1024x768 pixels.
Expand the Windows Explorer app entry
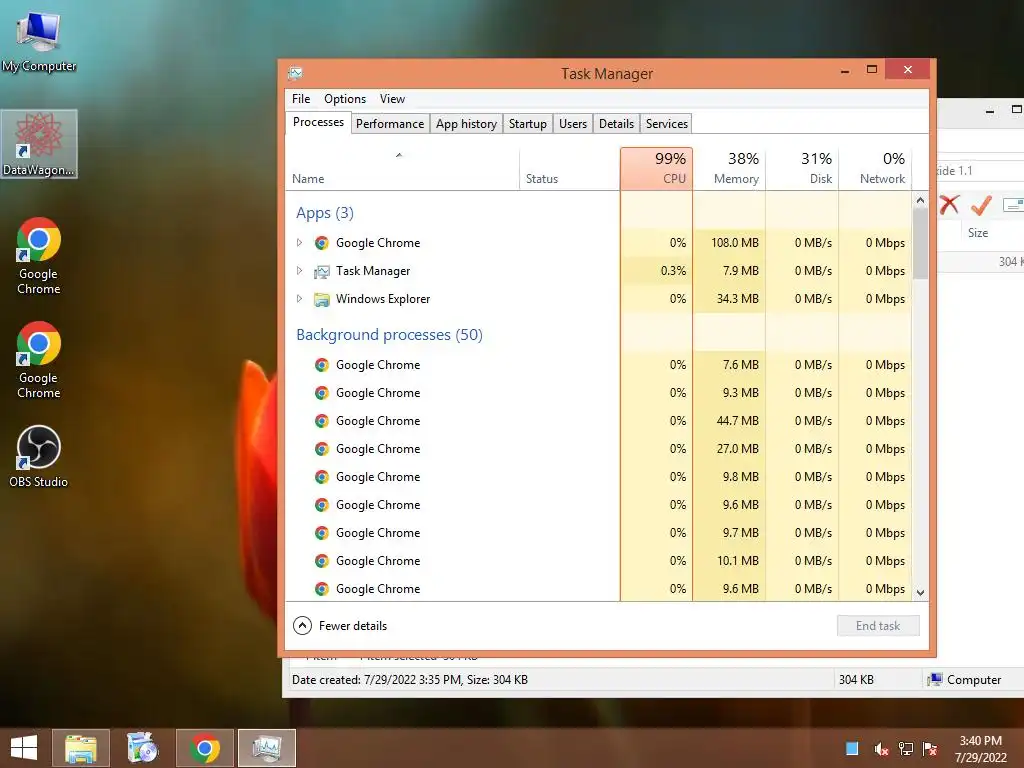pos(299,299)
